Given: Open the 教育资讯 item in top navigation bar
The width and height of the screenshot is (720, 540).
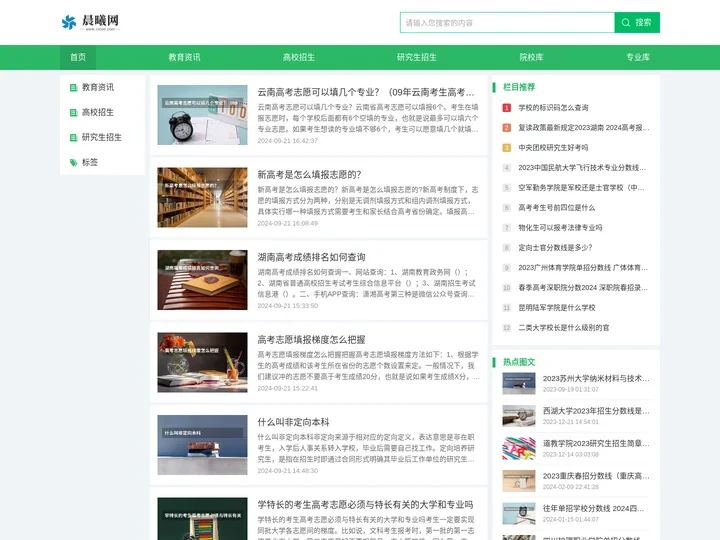Looking at the screenshot, I should click(x=184, y=57).
